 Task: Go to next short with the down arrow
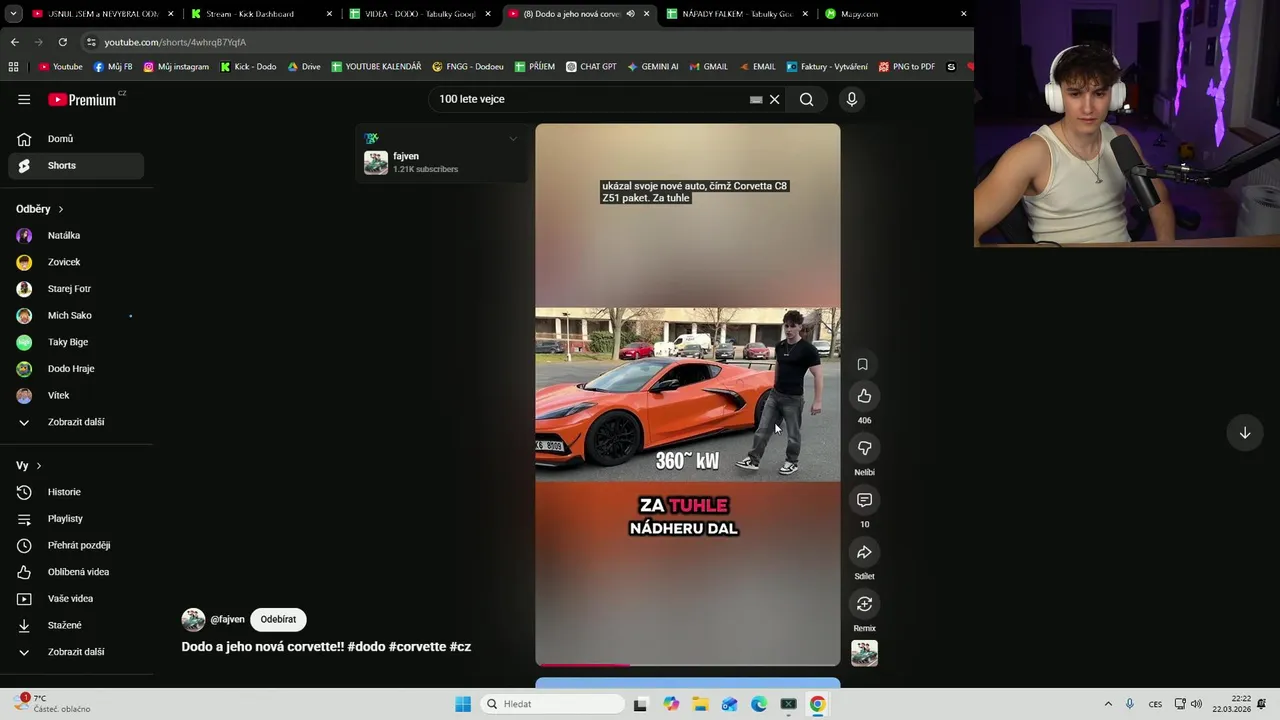[x=1245, y=433]
